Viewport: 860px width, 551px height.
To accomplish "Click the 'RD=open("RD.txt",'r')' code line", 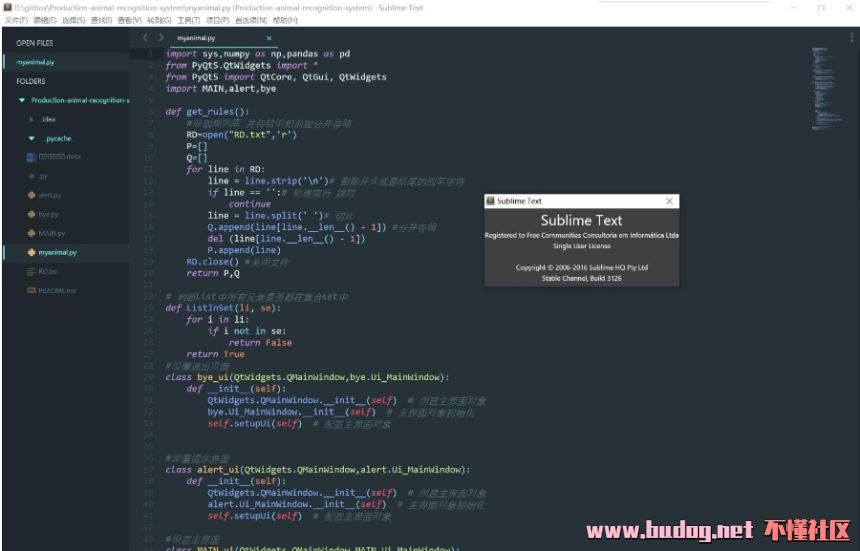I will (x=241, y=134).
